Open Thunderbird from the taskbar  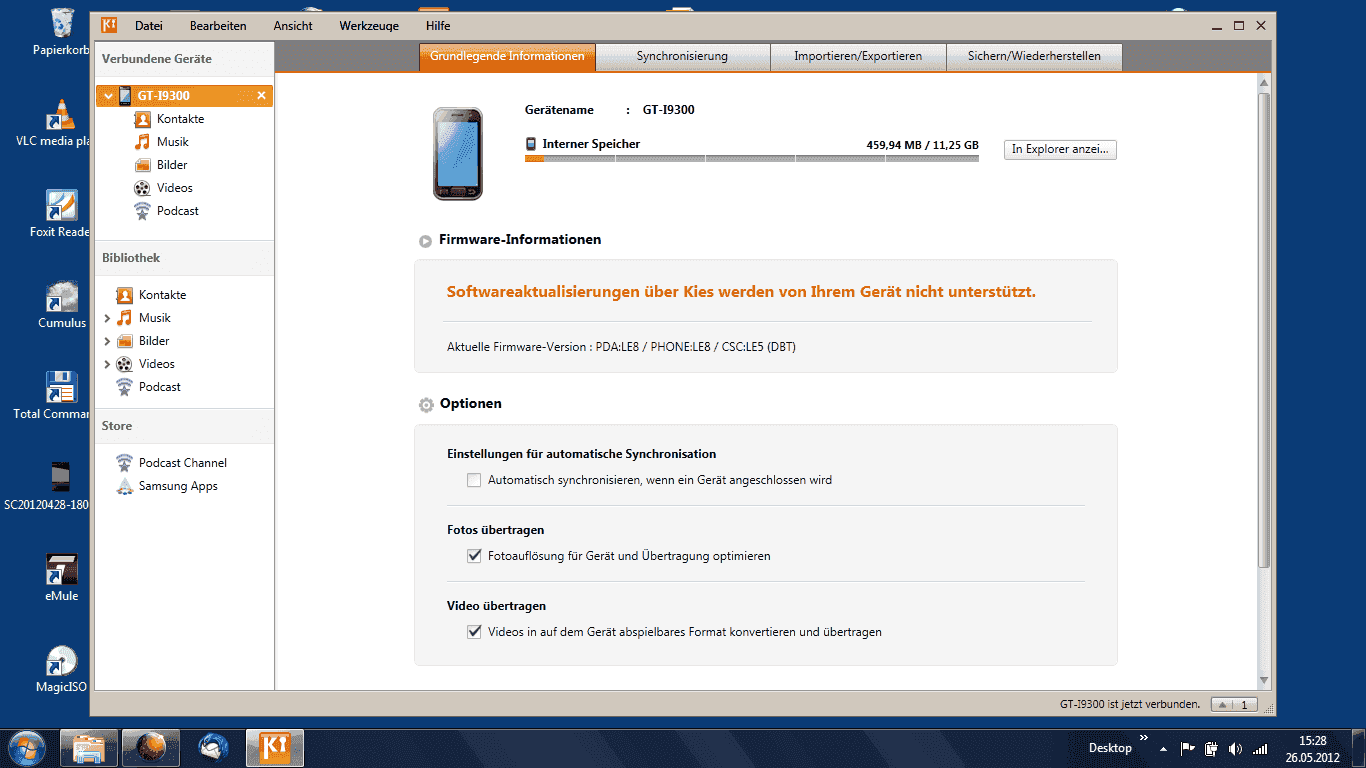click(212, 747)
